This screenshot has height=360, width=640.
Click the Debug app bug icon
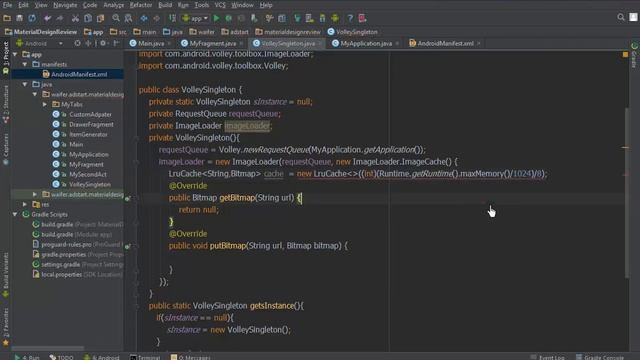pos(229,18)
